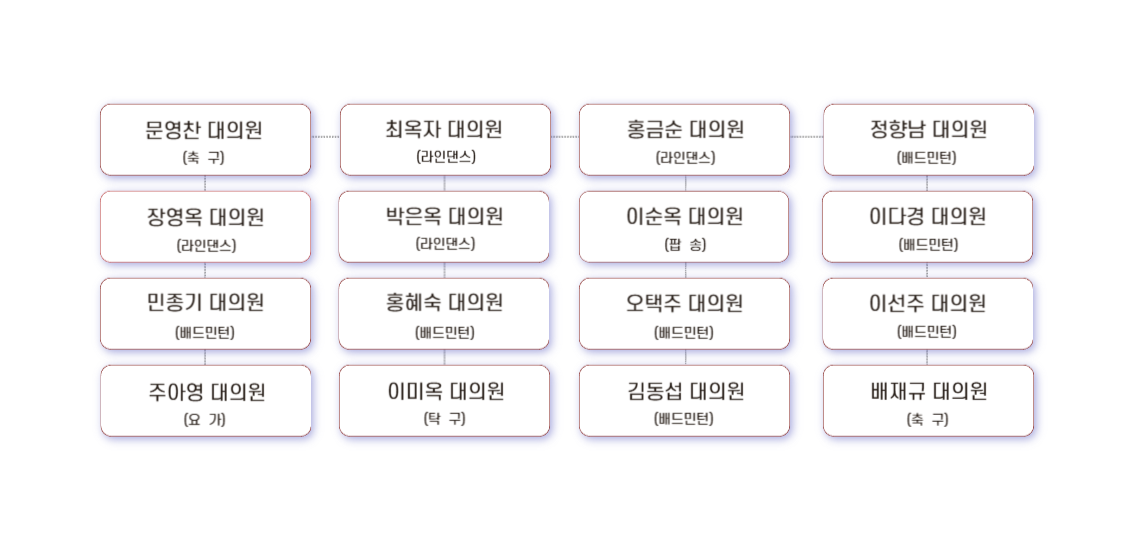Click the 문영찬 대의원 card
The width and height of the screenshot is (1136, 551).
point(205,140)
